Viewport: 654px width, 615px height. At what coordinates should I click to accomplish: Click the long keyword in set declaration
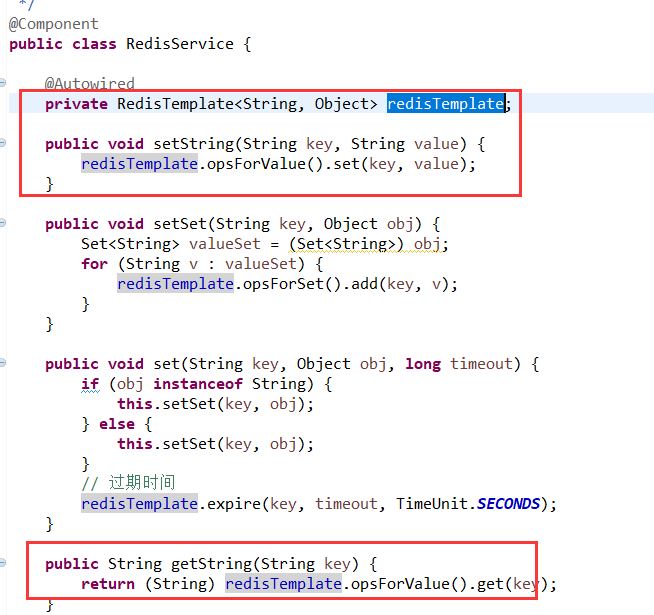[x=423, y=364]
